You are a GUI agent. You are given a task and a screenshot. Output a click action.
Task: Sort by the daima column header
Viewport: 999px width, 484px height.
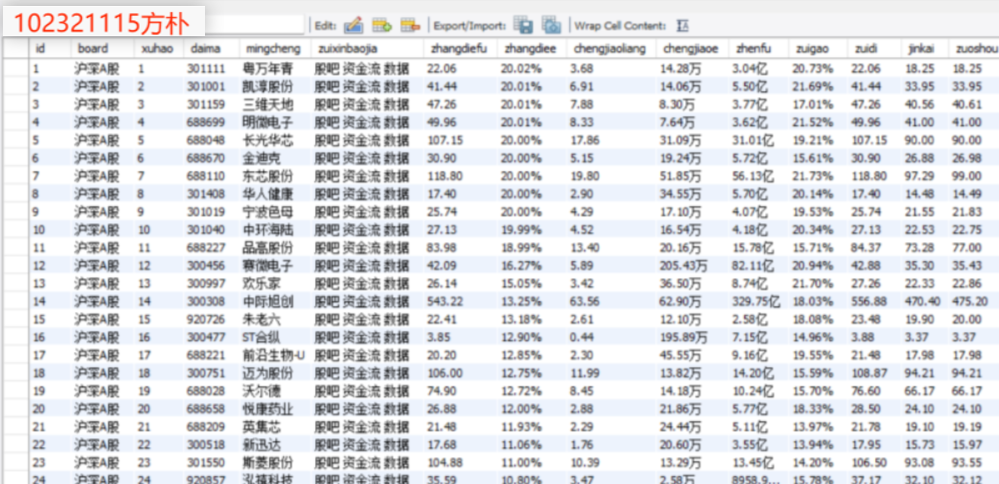[211, 48]
